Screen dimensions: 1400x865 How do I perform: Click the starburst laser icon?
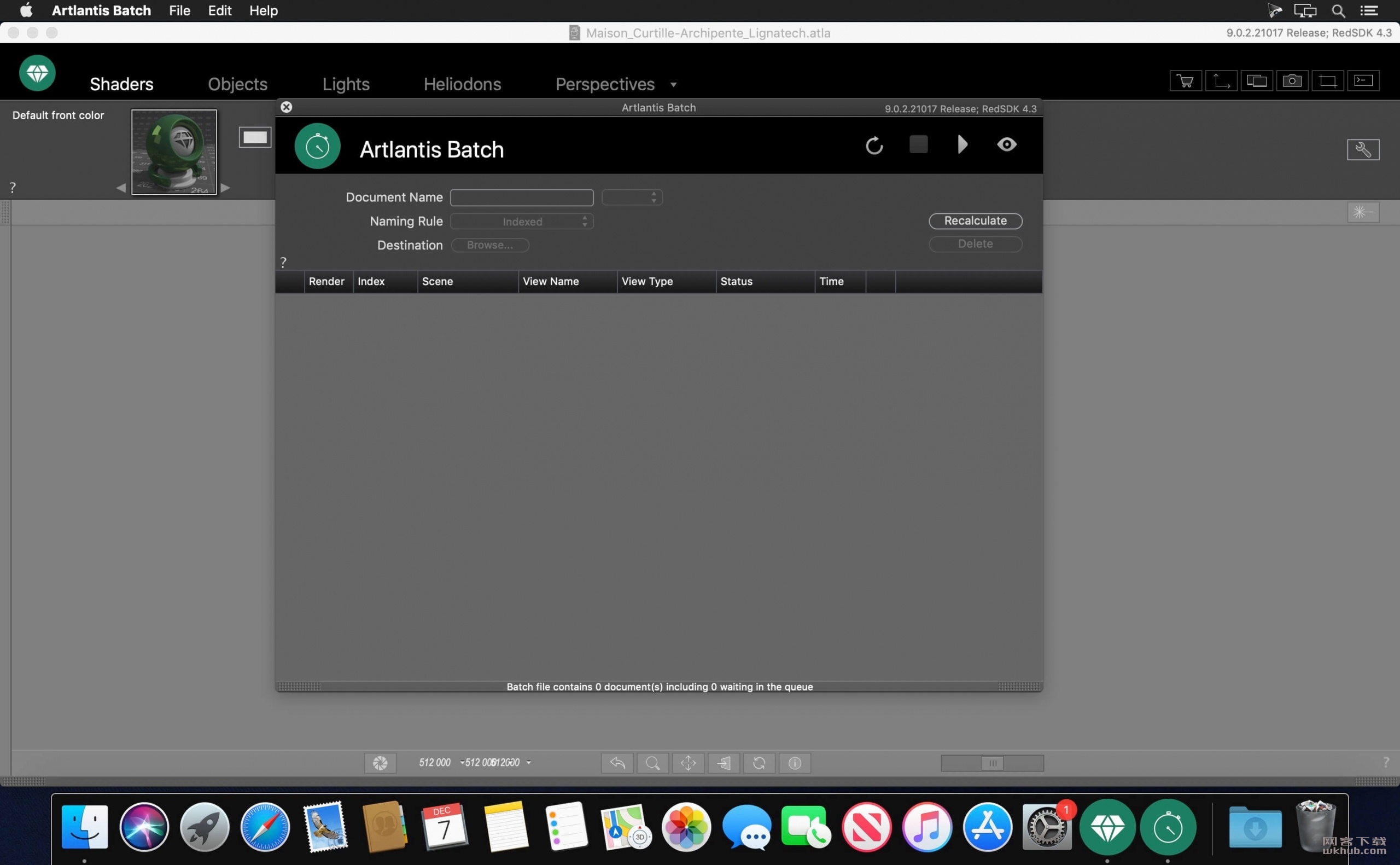pos(1363,212)
